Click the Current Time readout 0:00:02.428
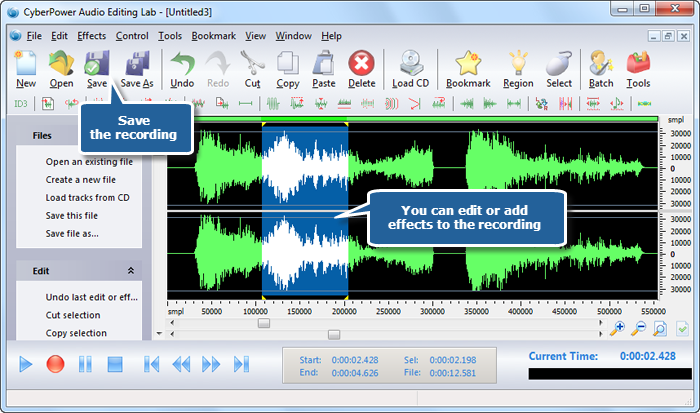Screen dimensions: 700x413 (x=647, y=356)
